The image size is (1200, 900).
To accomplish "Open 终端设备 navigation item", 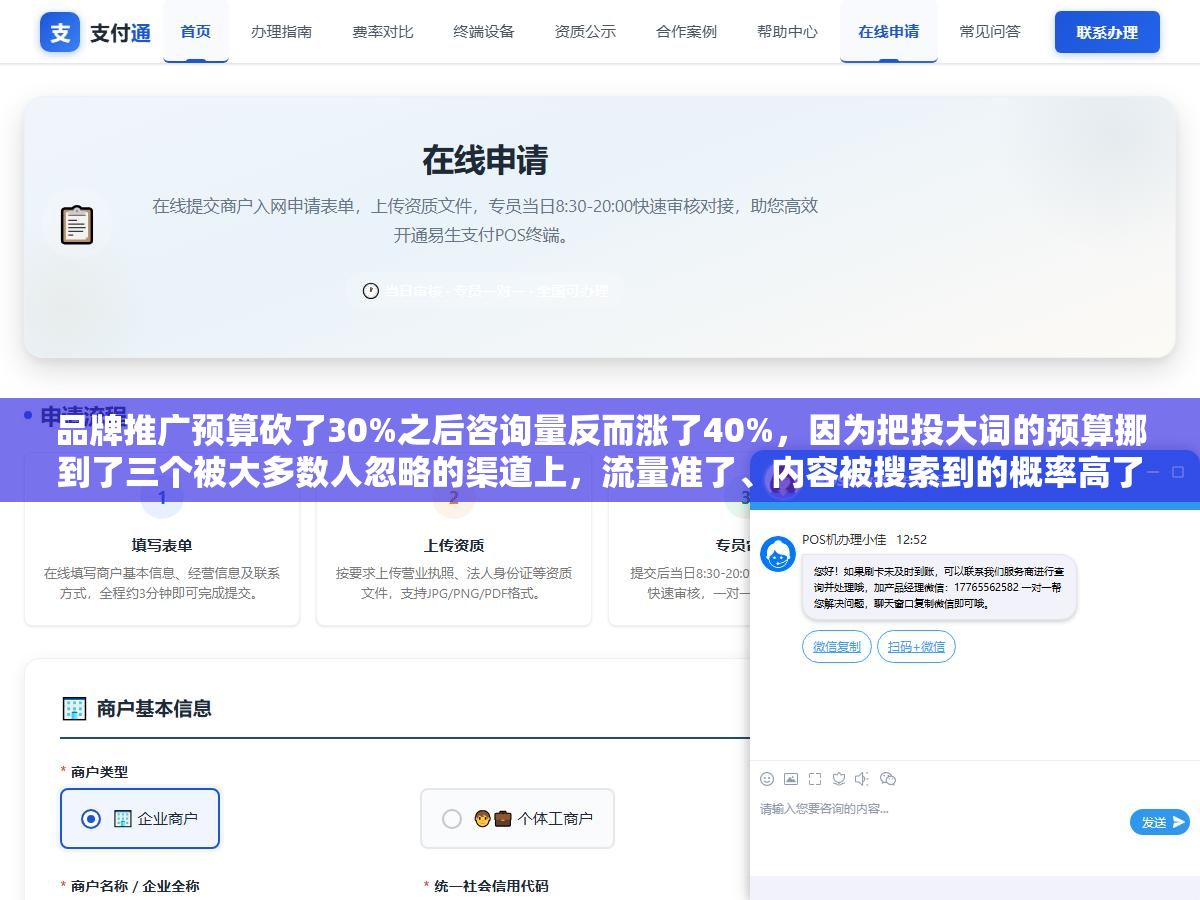I will point(484,31).
